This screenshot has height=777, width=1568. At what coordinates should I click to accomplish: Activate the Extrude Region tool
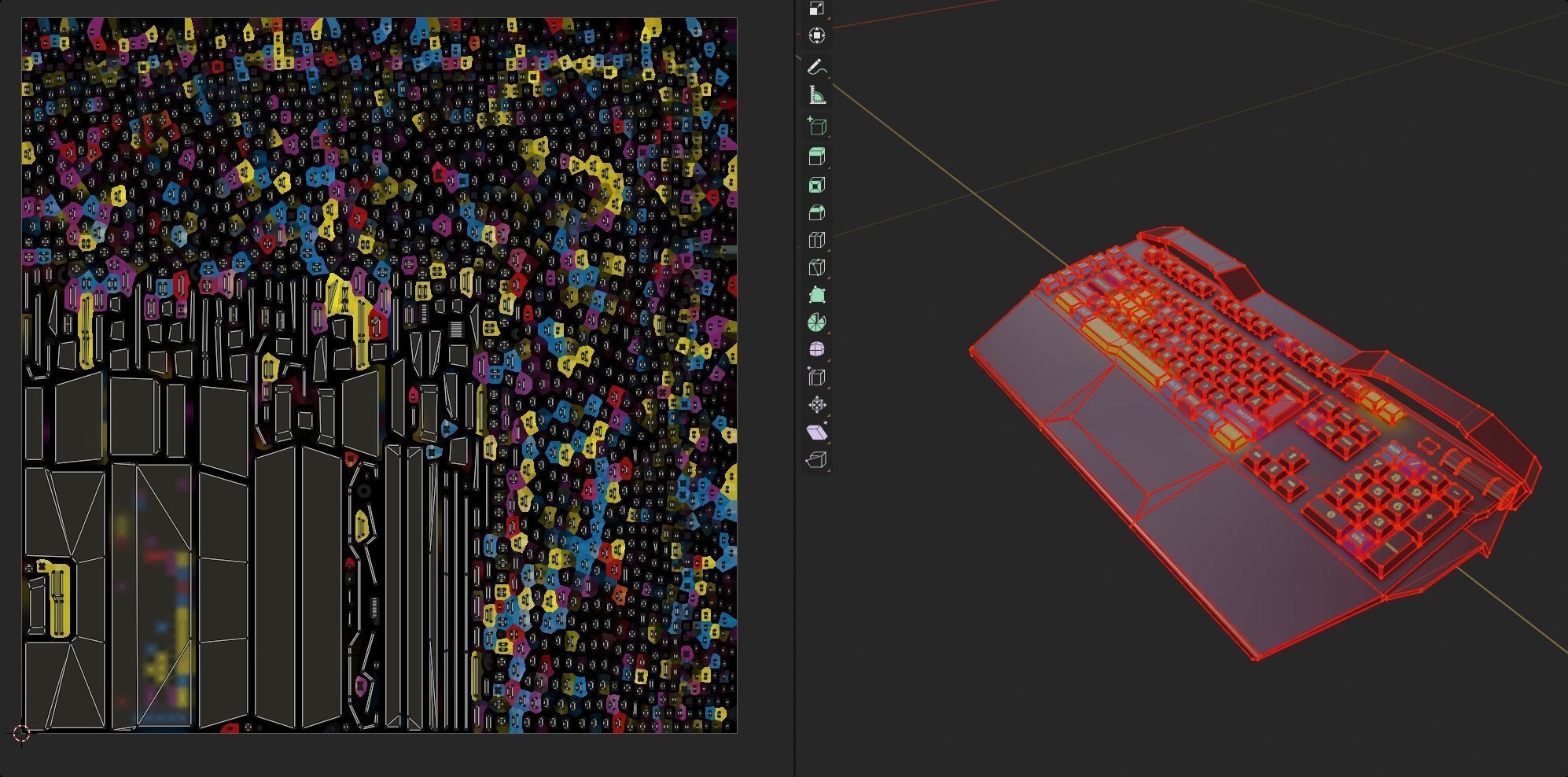point(817,157)
